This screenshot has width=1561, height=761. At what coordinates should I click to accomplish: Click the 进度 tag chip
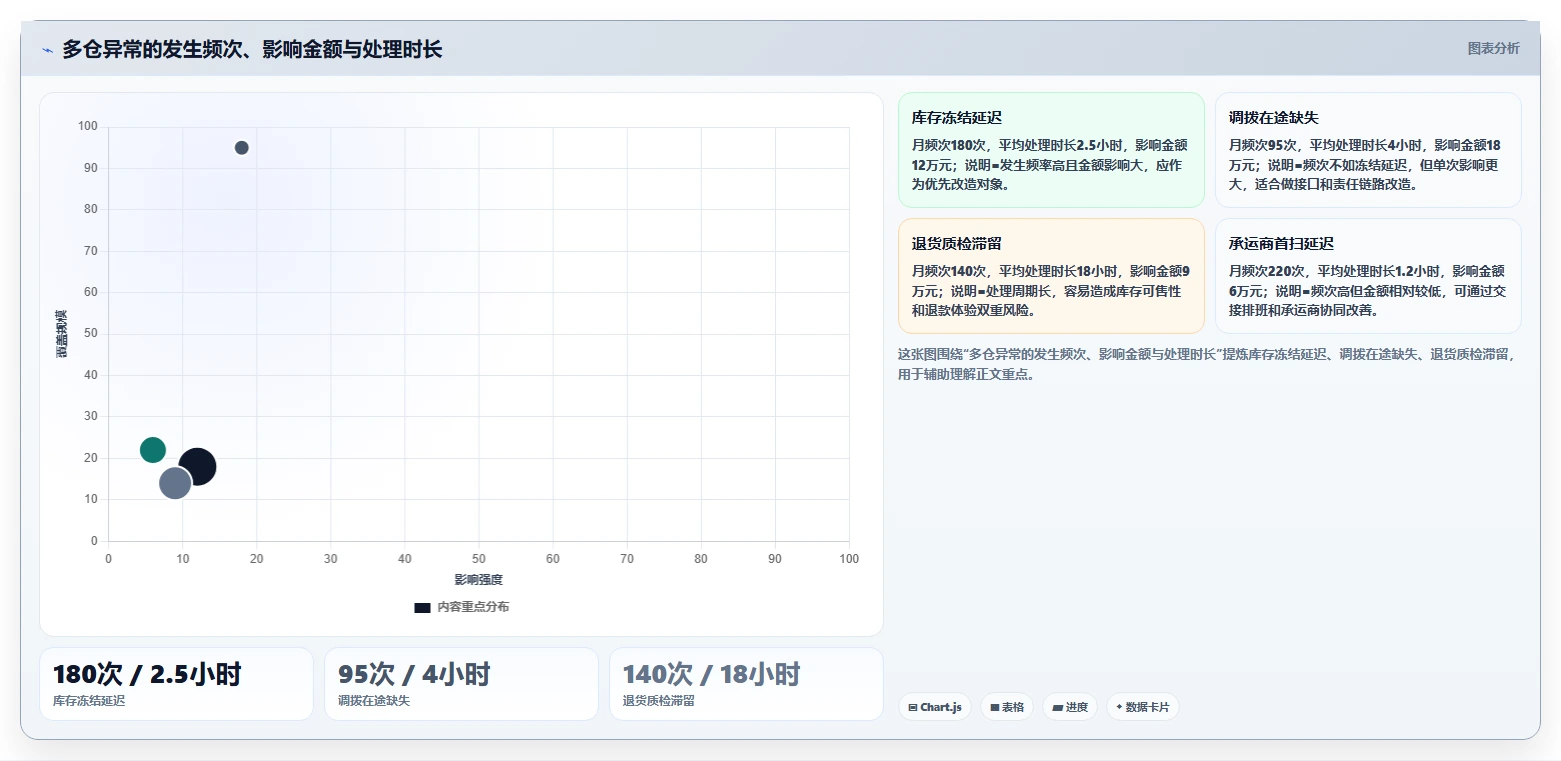click(1070, 707)
